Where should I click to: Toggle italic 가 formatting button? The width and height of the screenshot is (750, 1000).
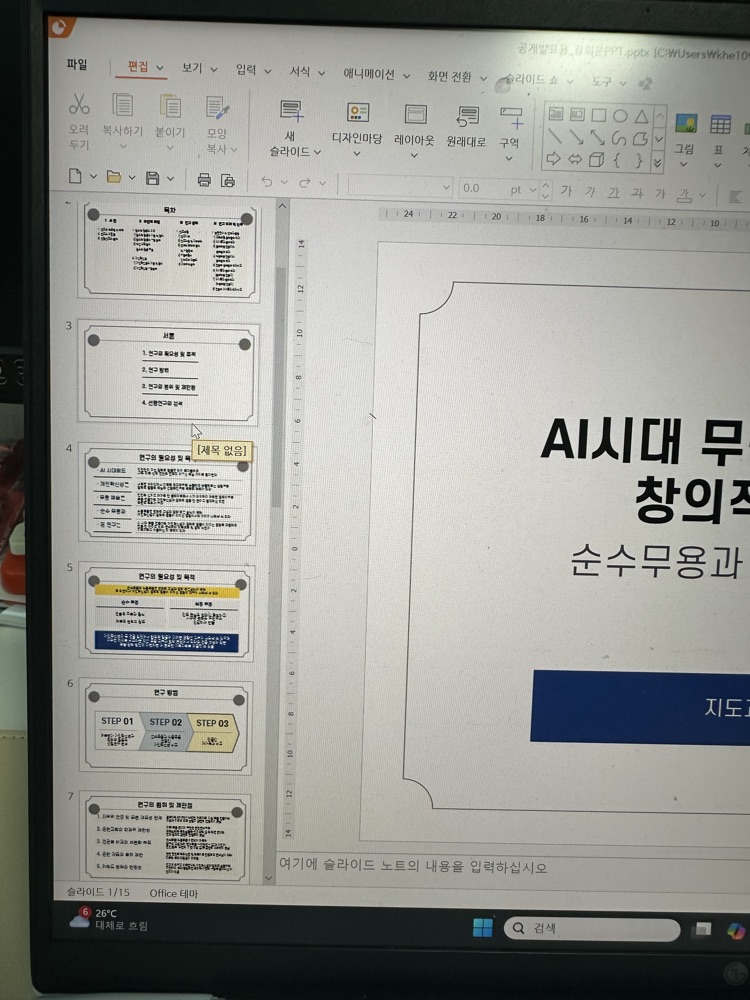589,191
